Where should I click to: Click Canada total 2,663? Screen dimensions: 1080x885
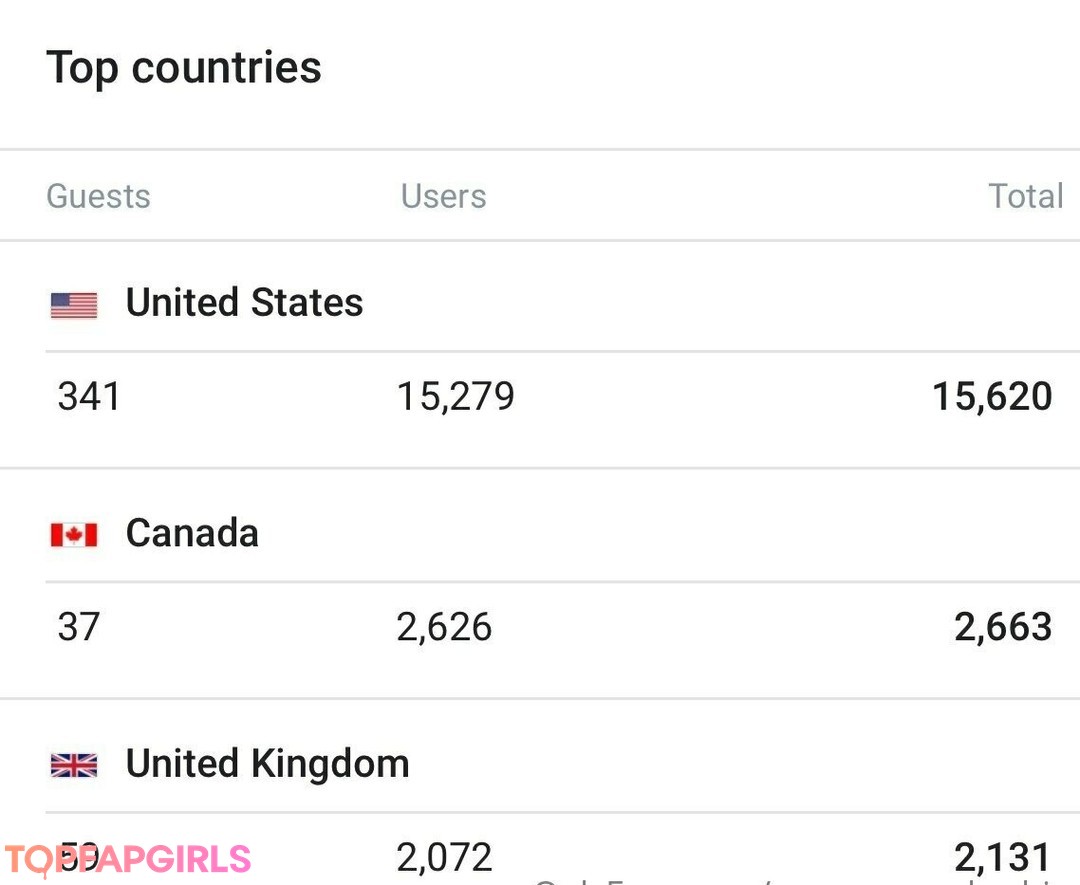click(x=1002, y=628)
